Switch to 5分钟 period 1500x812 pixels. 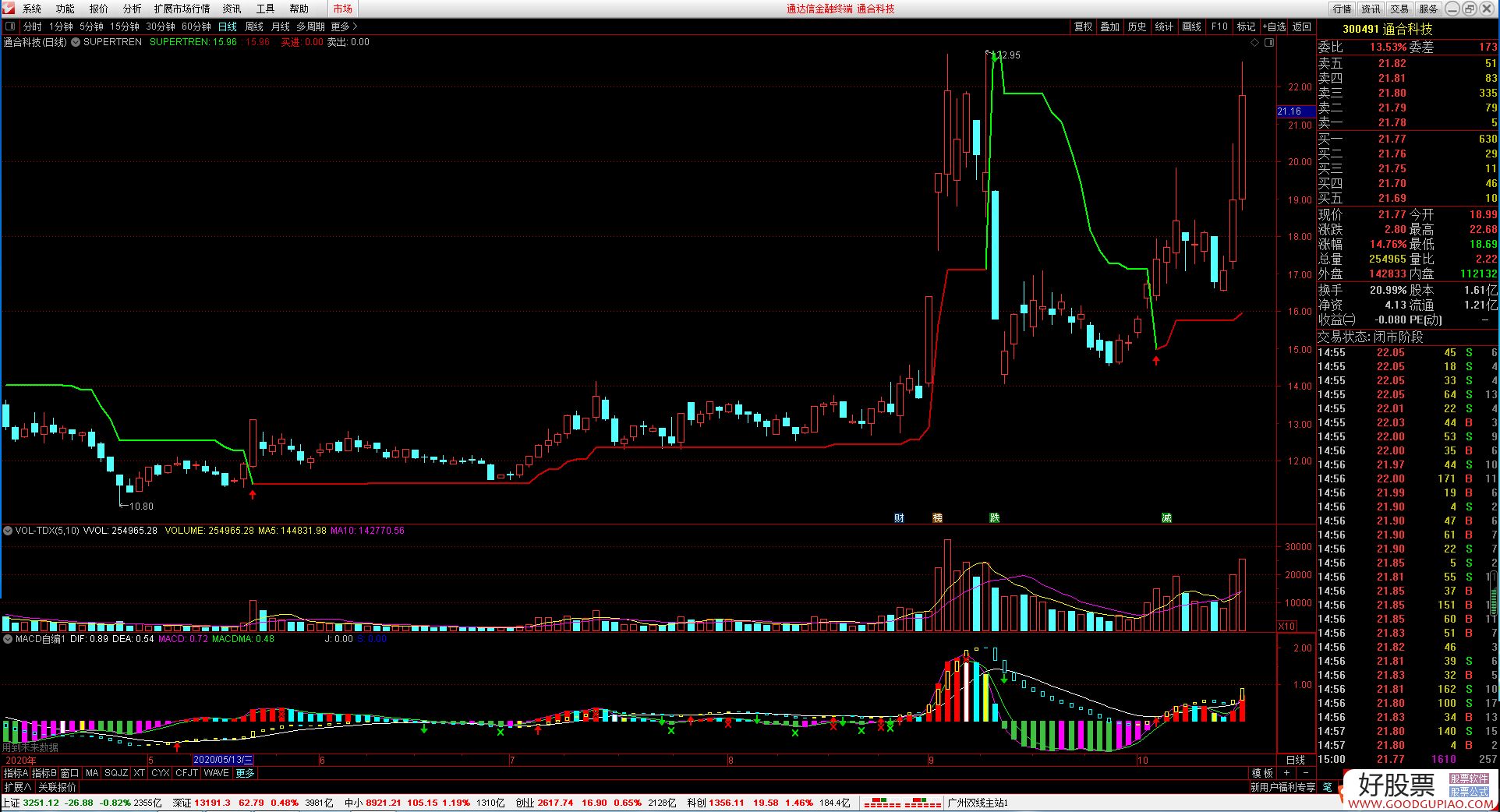click(91, 26)
